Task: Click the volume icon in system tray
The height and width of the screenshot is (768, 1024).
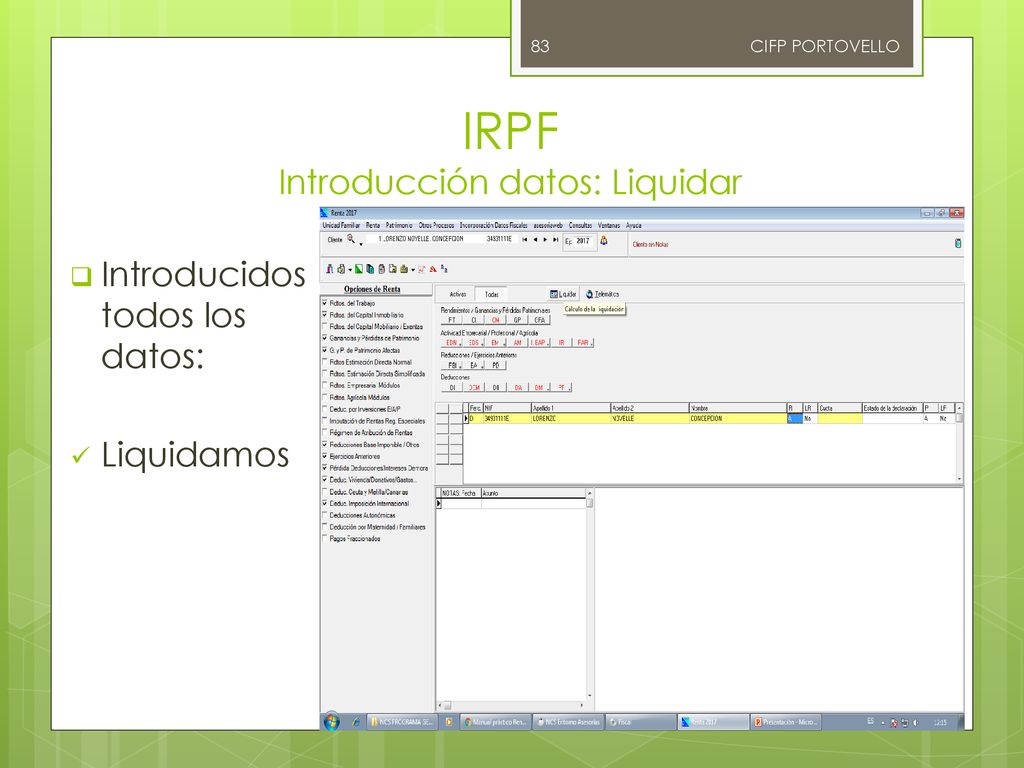Action: click(915, 722)
